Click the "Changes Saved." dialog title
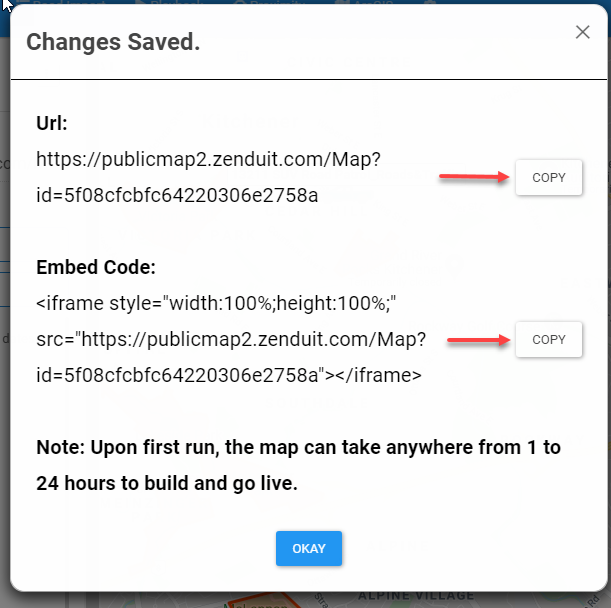Screen dimensions: 611x608 [x=113, y=42]
